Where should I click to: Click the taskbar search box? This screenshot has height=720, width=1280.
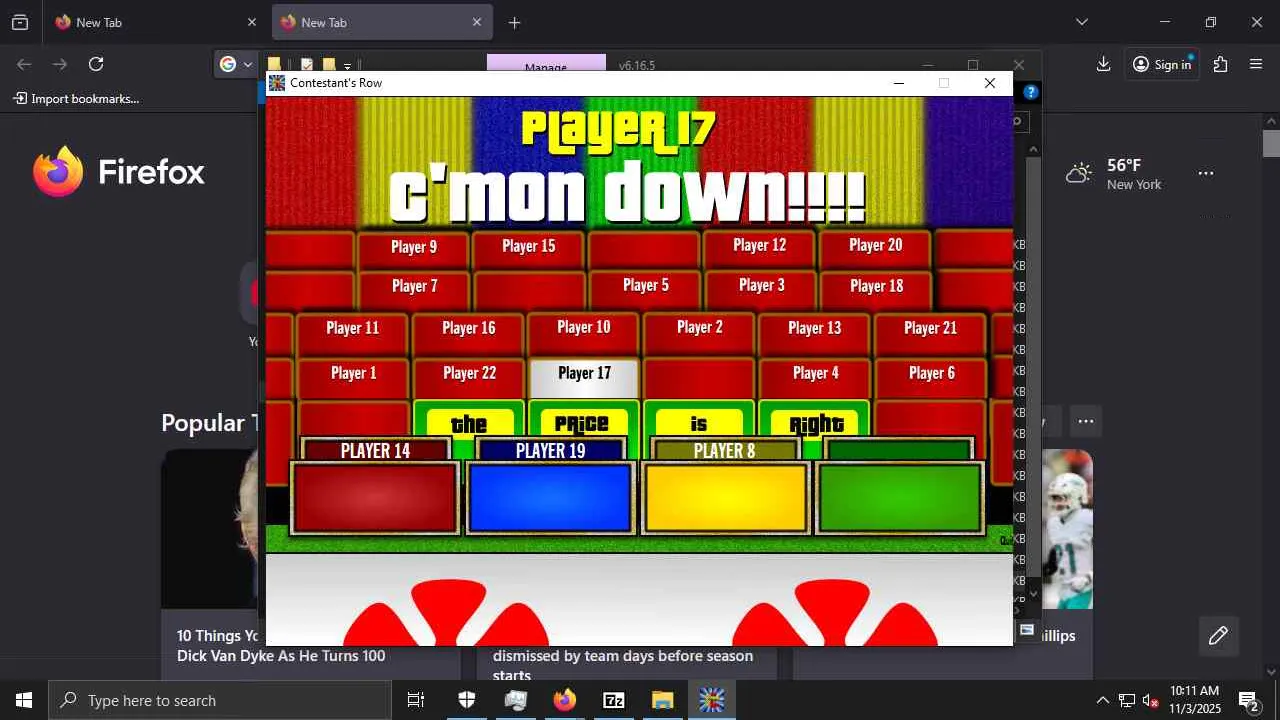(220, 700)
